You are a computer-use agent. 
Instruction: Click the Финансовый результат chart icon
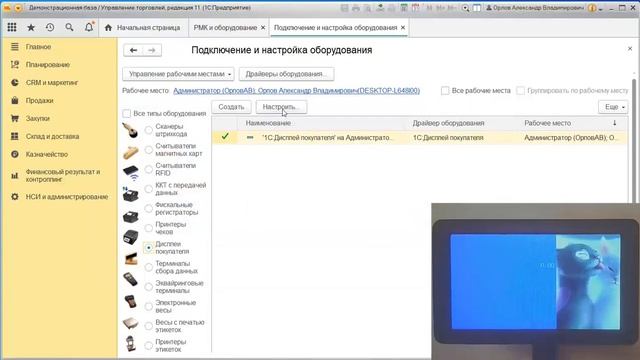(x=15, y=176)
